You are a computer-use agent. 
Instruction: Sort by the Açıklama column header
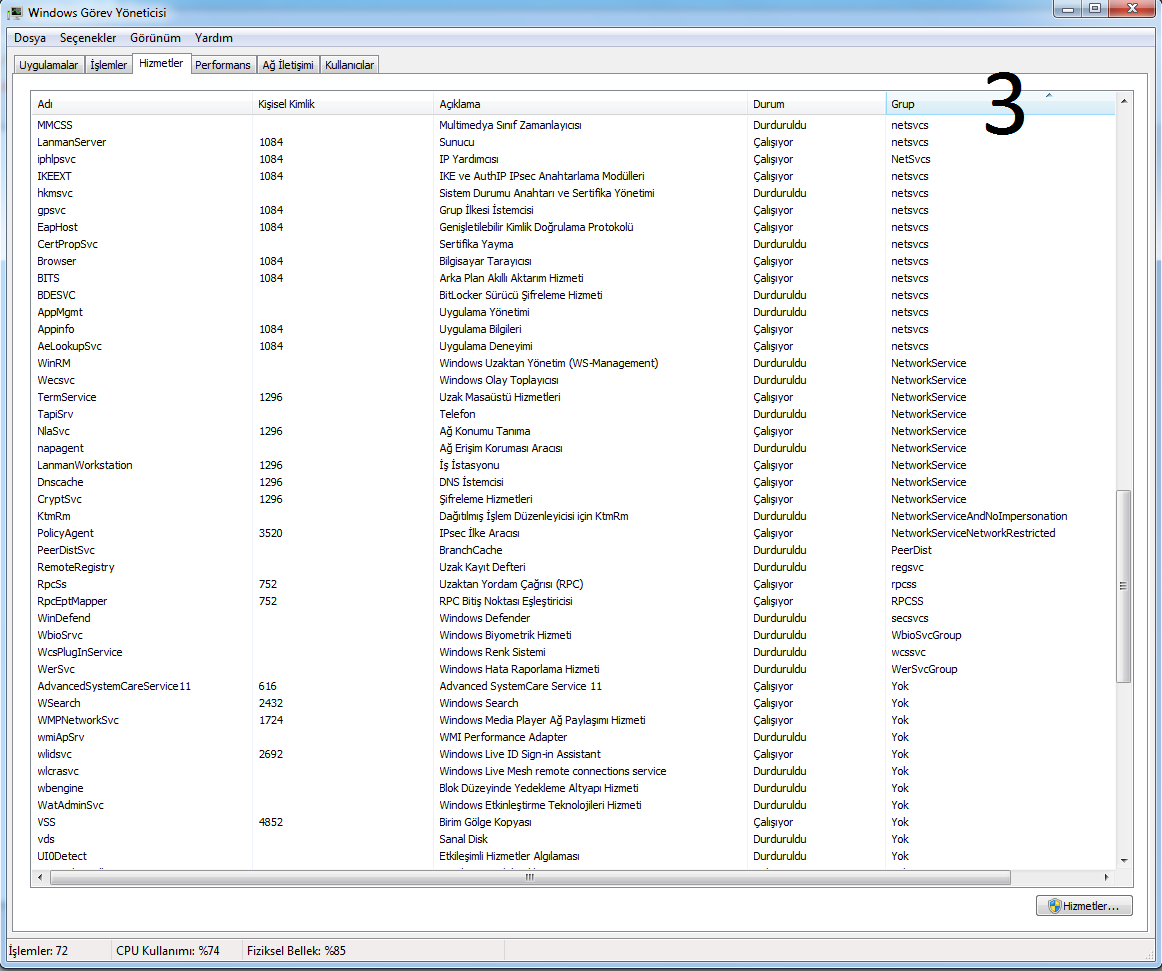[x=591, y=105]
